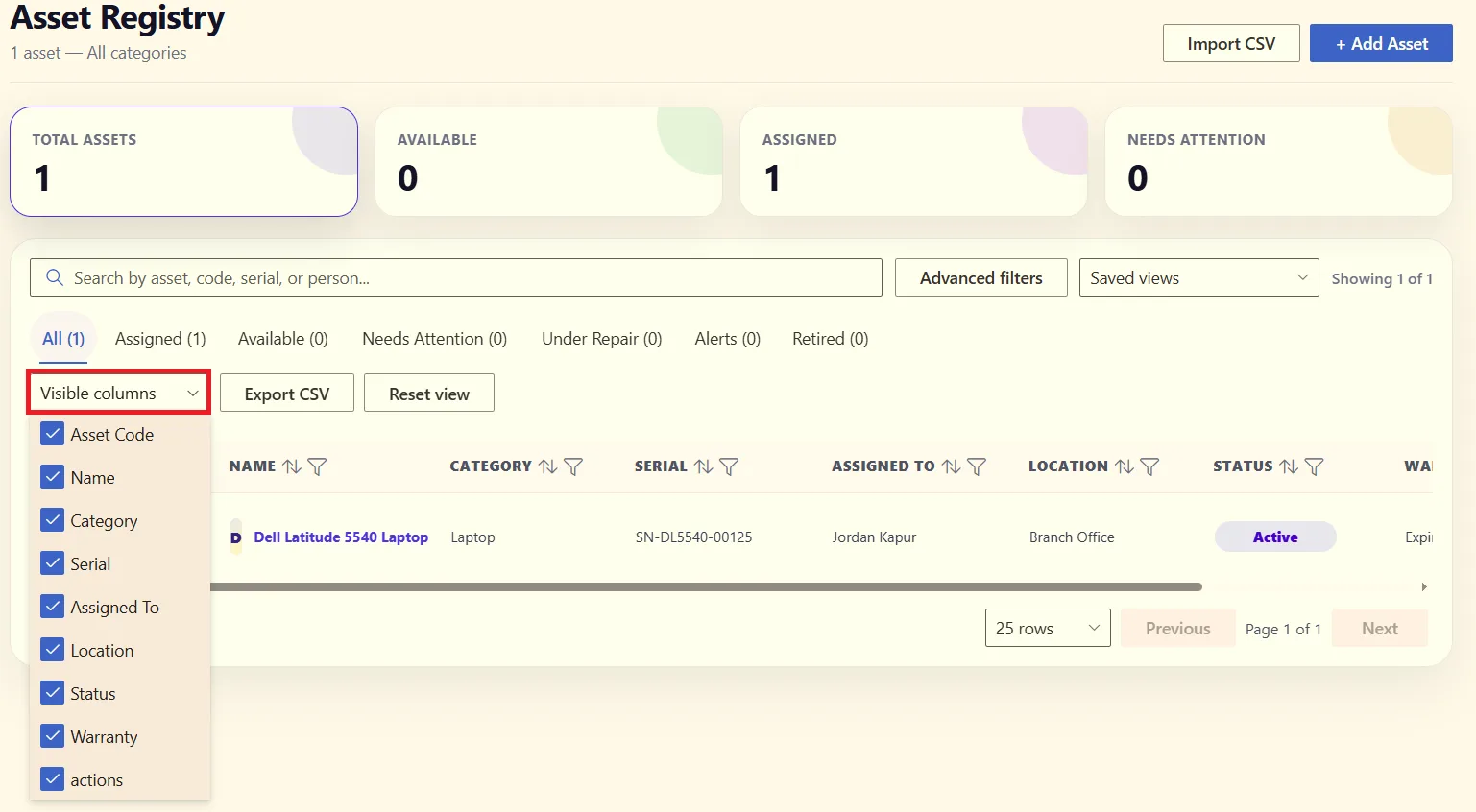Open the Dell Latitude 5540 Laptop link
This screenshot has height=812, width=1476.
341,537
